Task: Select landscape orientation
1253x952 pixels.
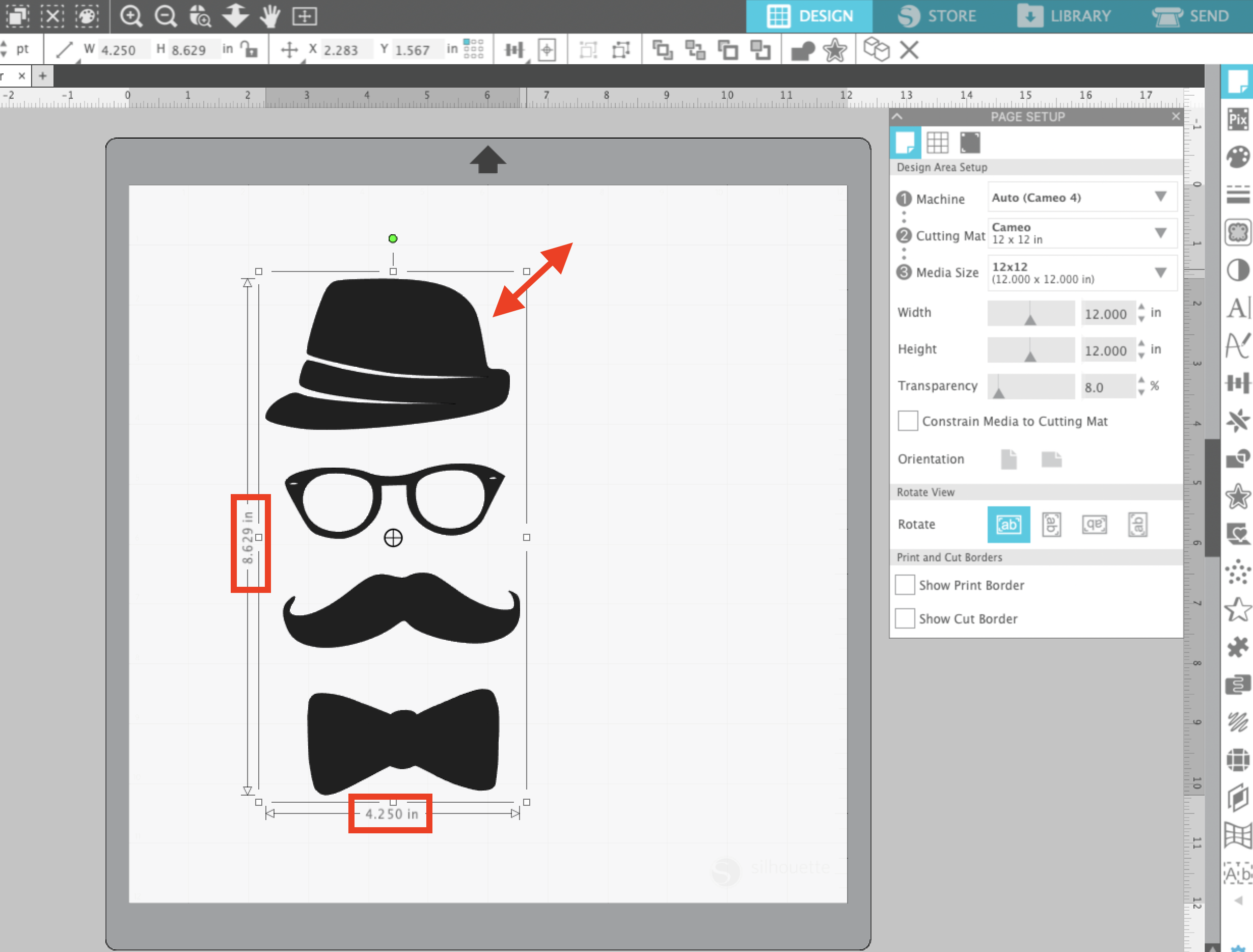Action: point(1052,459)
